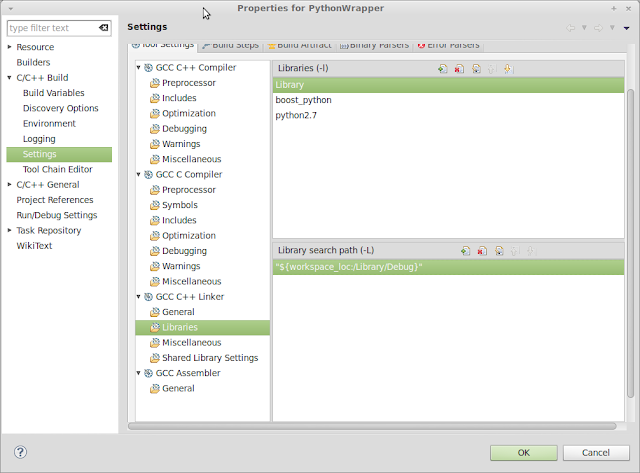The width and height of the screenshot is (640, 473).
Task: Select the highlighted 'Library' entry in the list
Action: pyautogui.click(x=448, y=85)
